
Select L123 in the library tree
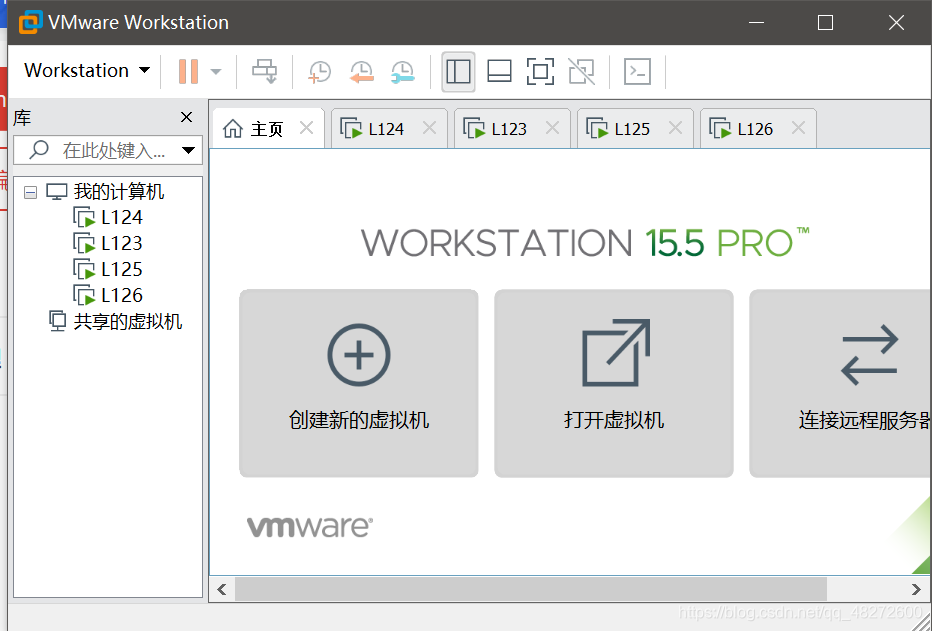122,244
